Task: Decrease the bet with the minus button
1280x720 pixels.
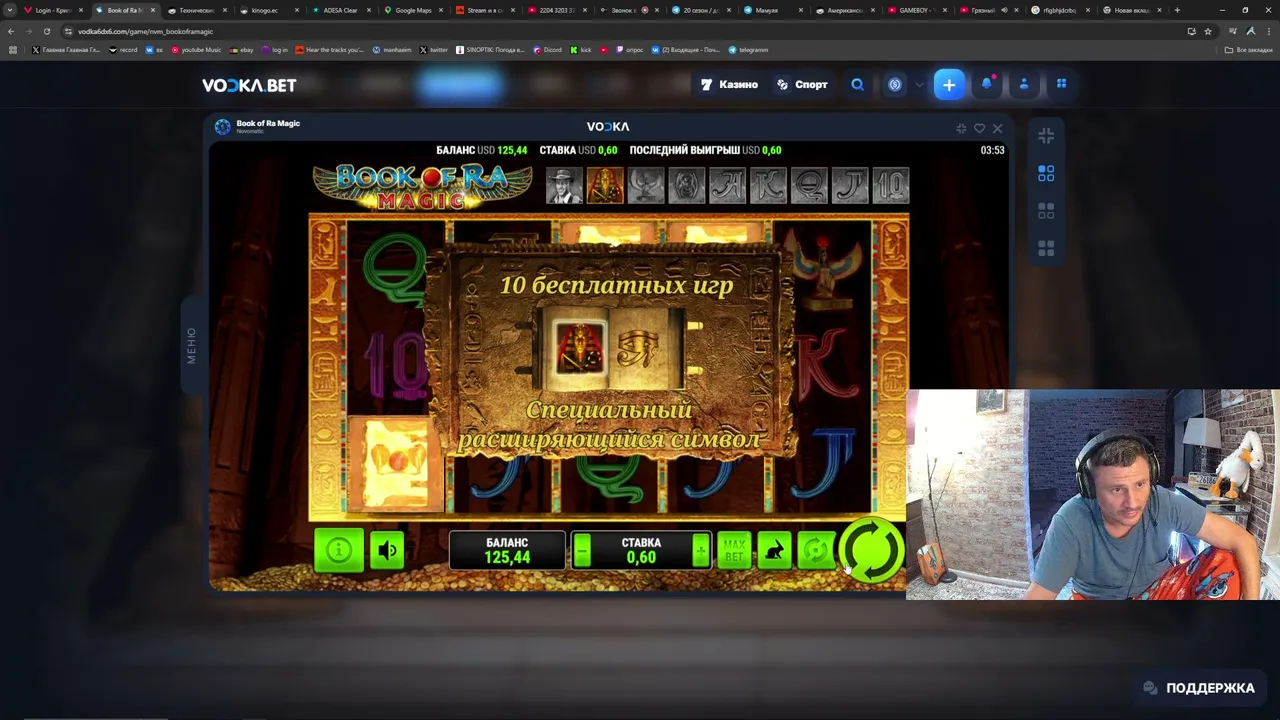Action: point(582,550)
